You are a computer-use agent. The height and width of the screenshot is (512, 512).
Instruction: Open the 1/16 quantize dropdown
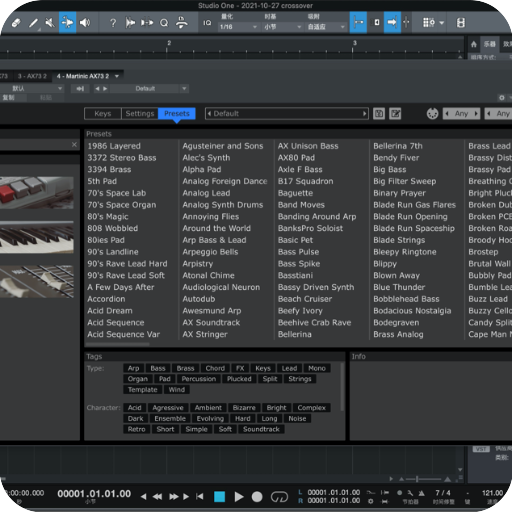(x=238, y=27)
